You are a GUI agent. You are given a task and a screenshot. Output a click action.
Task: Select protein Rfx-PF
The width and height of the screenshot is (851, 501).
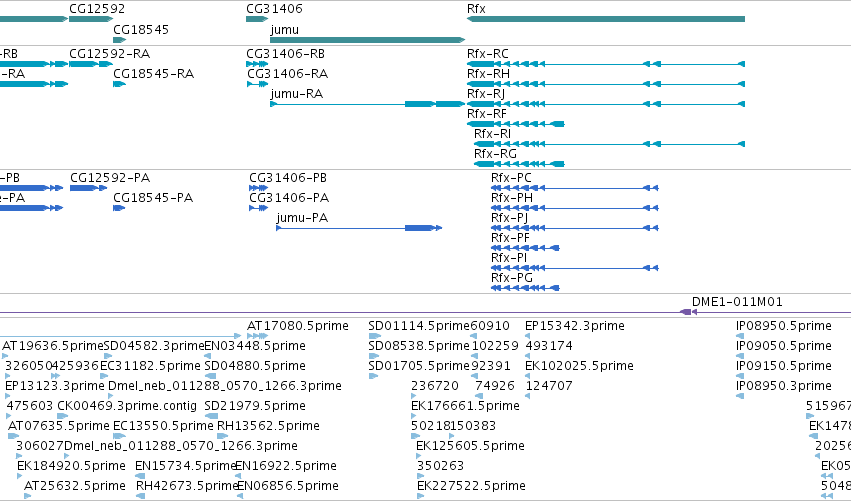pos(510,238)
